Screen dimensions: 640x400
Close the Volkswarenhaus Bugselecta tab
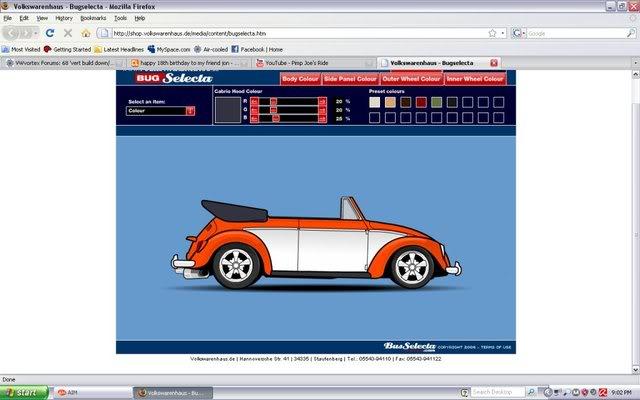pyautogui.click(x=493, y=63)
